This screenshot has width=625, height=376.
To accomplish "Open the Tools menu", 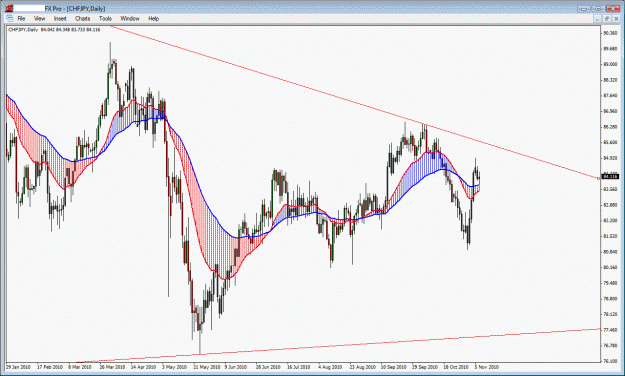I will [x=105, y=18].
